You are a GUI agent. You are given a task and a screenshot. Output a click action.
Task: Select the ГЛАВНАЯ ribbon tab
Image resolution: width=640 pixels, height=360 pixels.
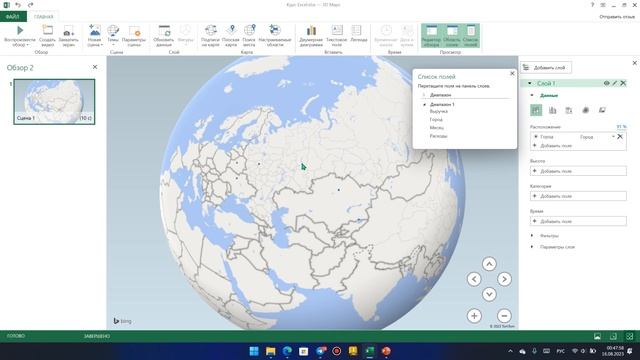pyautogui.click(x=43, y=17)
